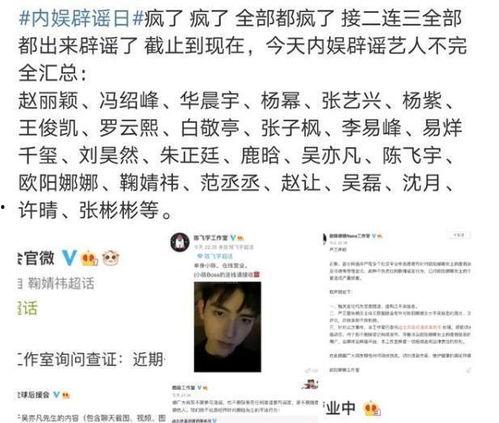
Task: Click the blue V badge next to 鹿晗工作室
Action: pyautogui.click(x=200, y=388)
